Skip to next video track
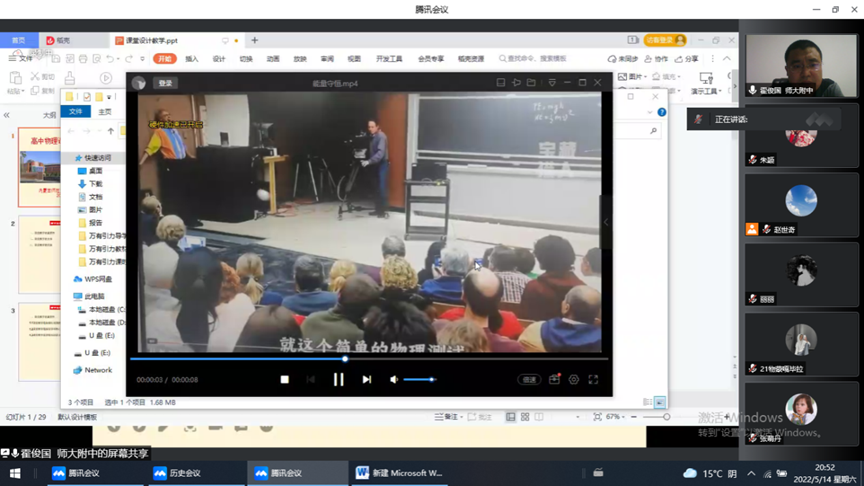The height and width of the screenshot is (486, 864). tap(367, 380)
